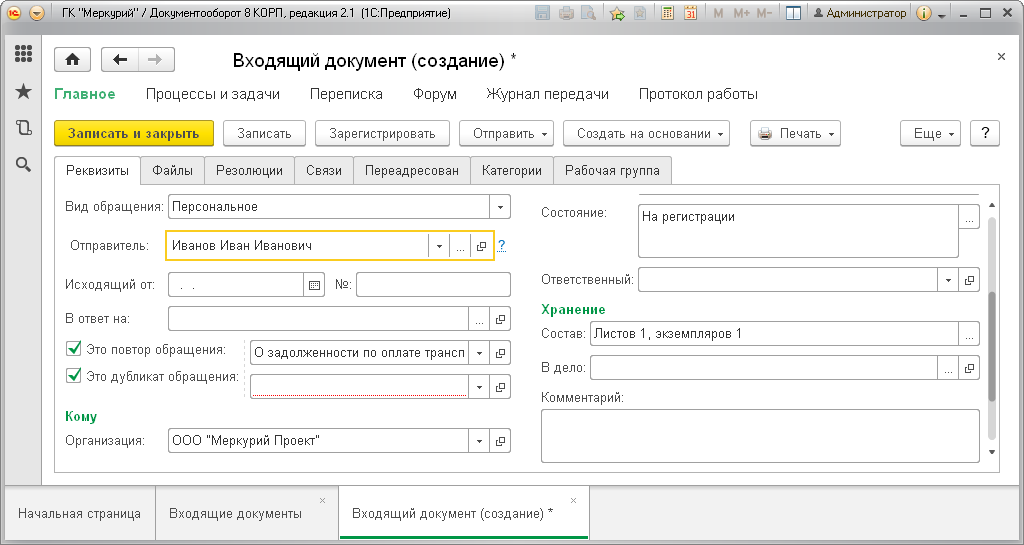Open Отправитель record icon
1024x545 pixels.
(481, 246)
